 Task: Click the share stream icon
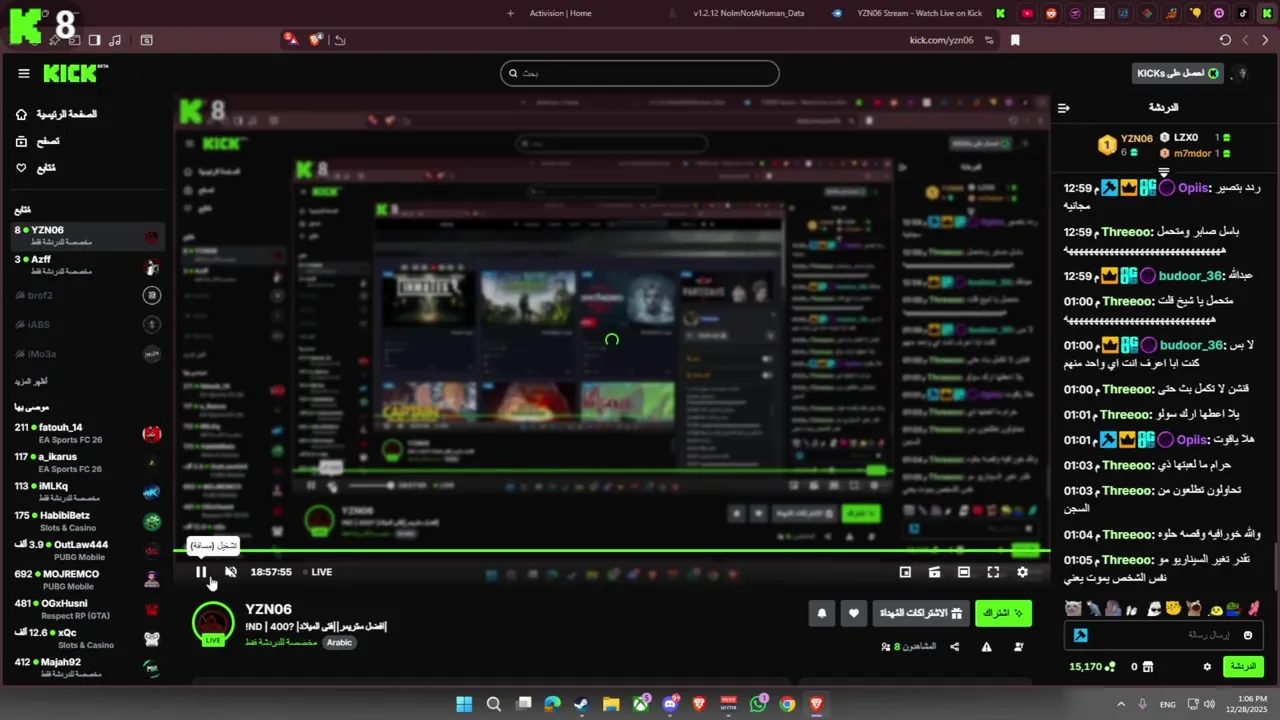pos(954,647)
